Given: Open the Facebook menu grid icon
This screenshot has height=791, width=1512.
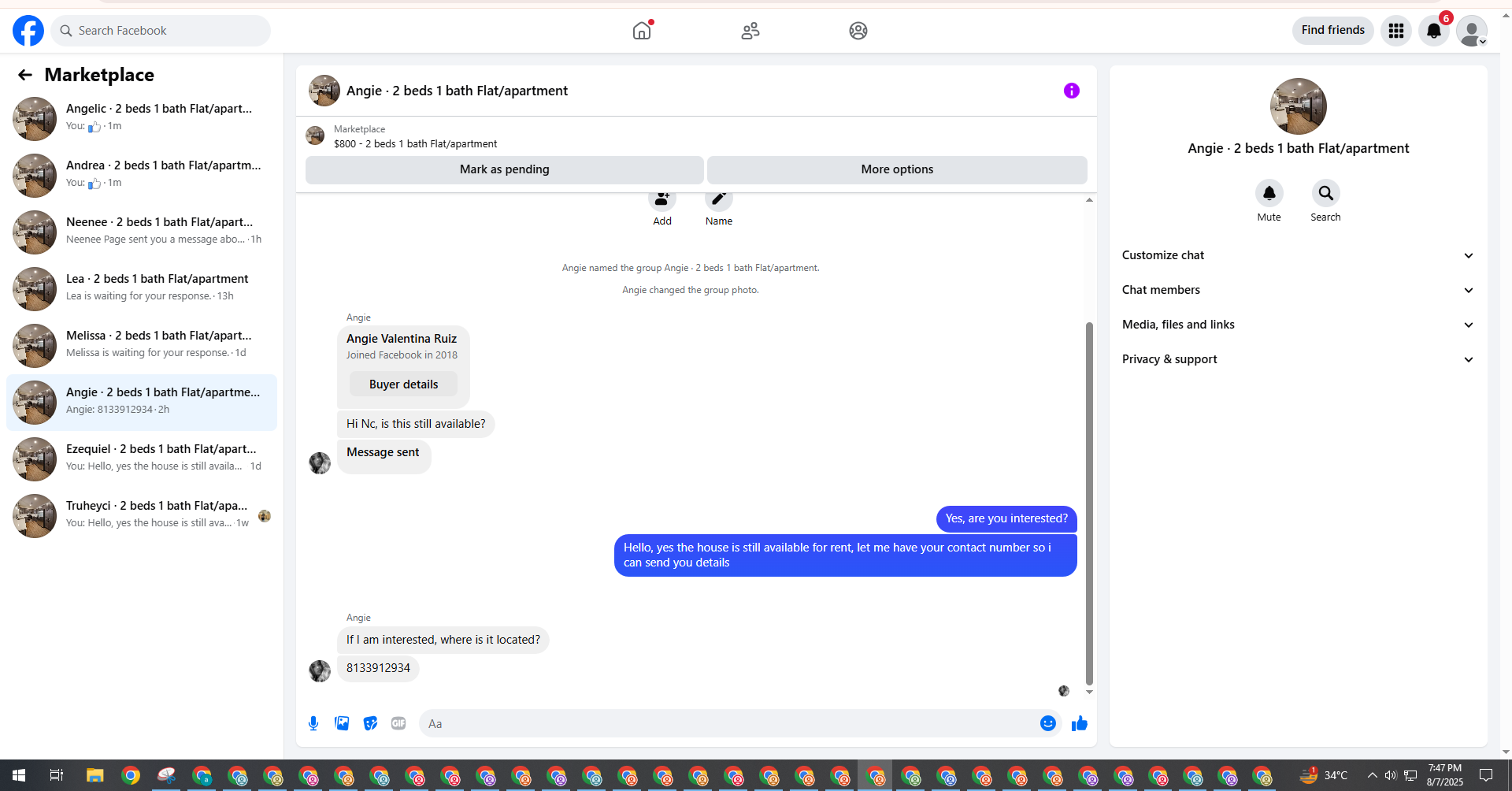Looking at the screenshot, I should click(1396, 31).
